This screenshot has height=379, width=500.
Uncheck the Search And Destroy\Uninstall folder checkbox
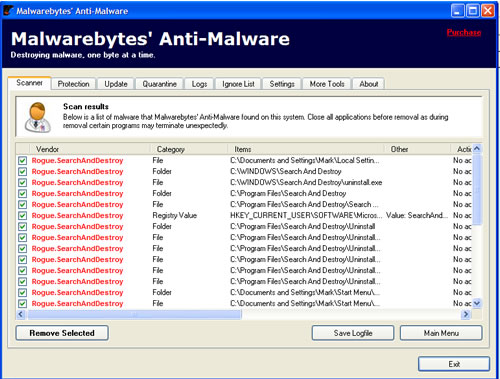point(22,227)
